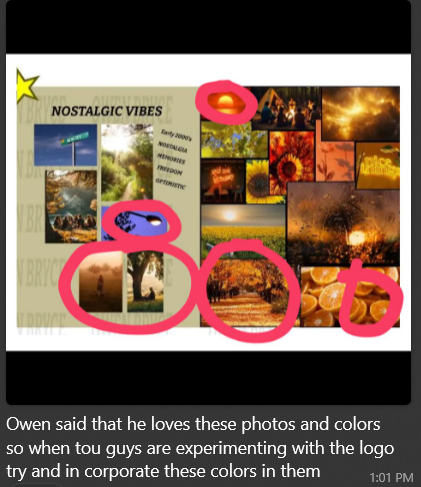Open the circled red sunset photo
This screenshot has height=487, width=421.
225,101
